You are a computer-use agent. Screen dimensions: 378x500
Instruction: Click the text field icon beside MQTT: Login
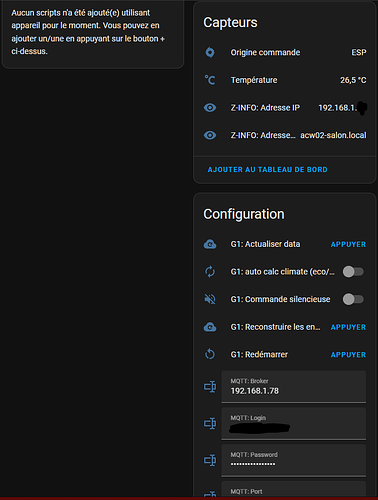tap(210, 423)
